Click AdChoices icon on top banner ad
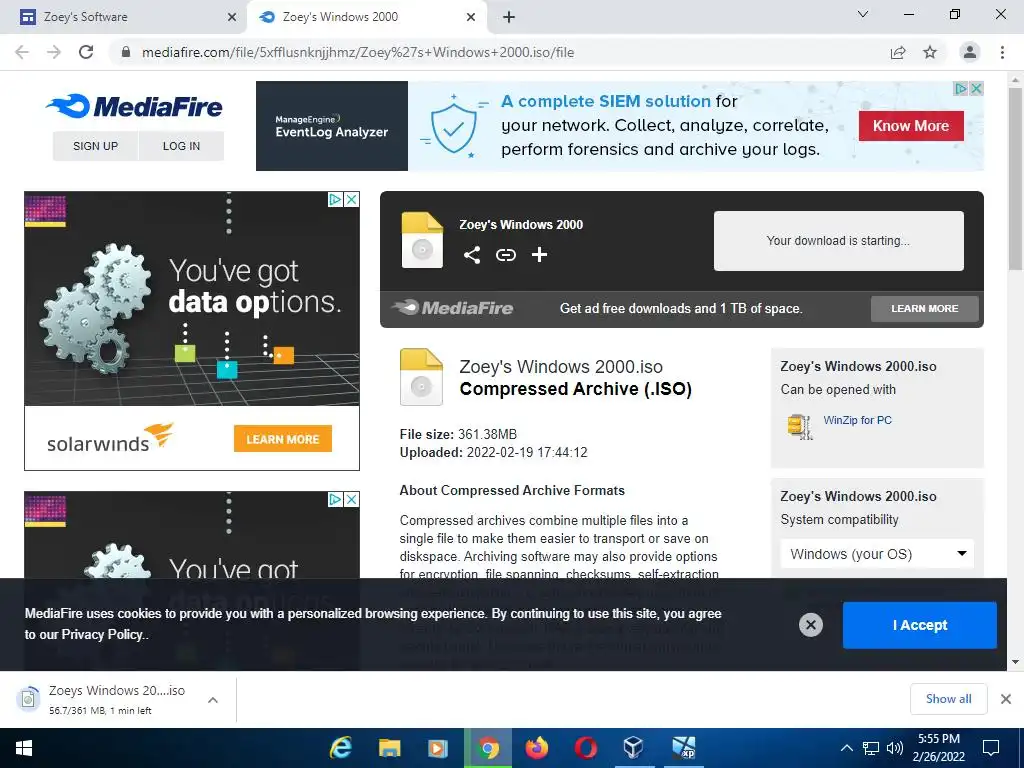 tap(961, 89)
